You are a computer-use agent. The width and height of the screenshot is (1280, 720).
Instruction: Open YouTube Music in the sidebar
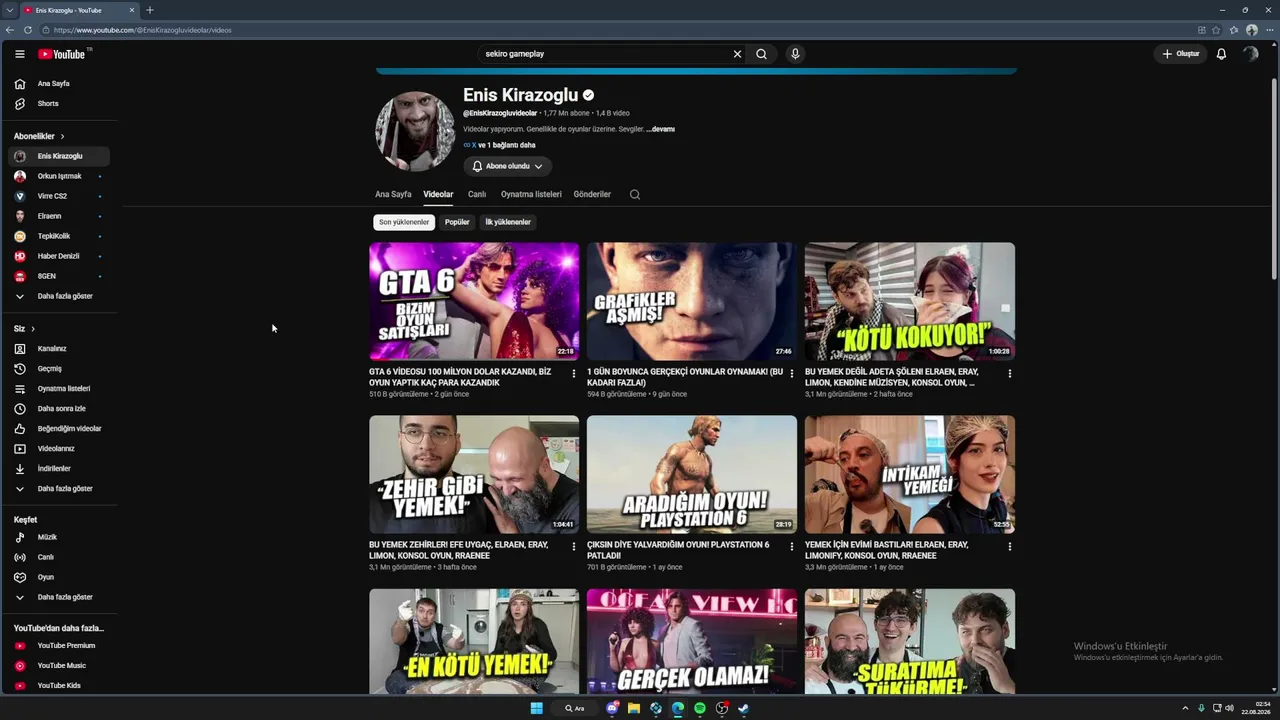60,666
